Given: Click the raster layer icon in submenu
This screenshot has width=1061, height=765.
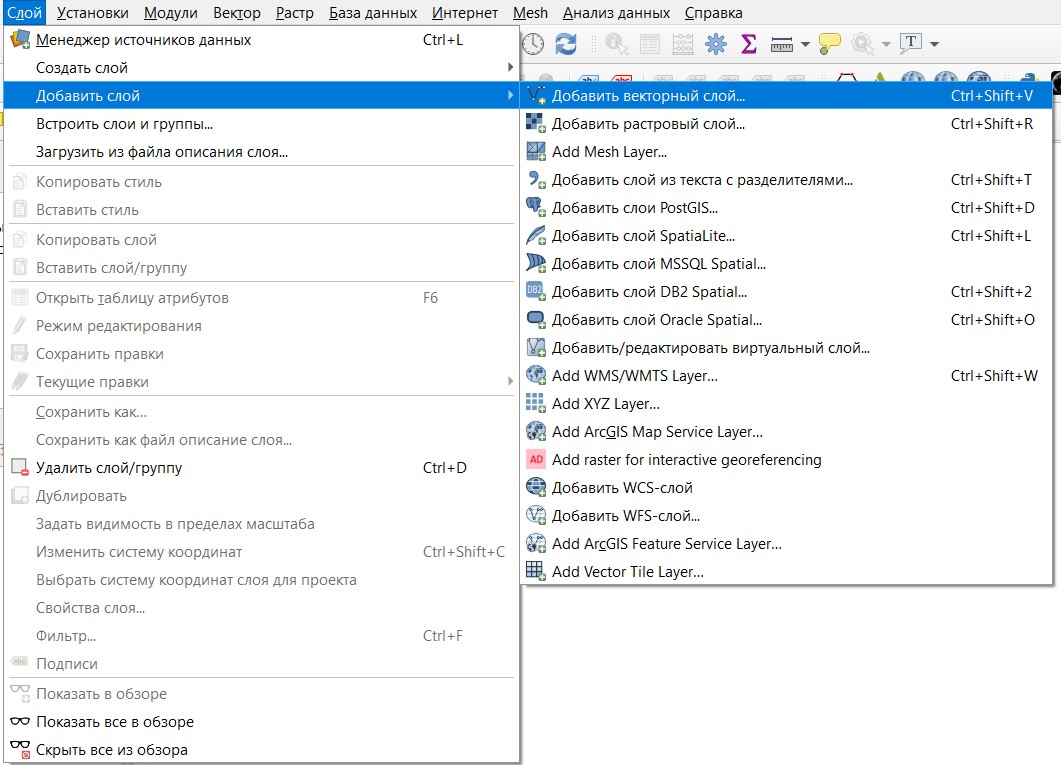Looking at the screenshot, I should (x=536, y=123).
